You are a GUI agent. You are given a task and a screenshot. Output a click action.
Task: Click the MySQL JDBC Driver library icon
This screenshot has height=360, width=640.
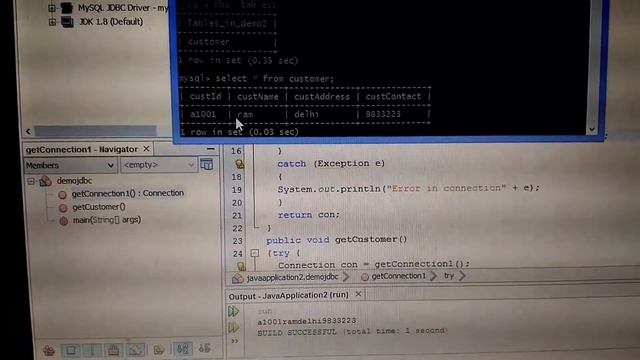tap(67, 7)
